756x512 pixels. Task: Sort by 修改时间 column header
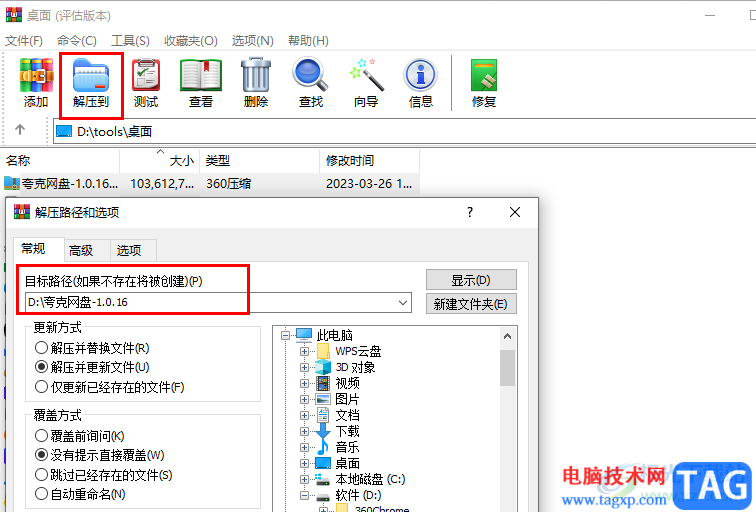369,161
